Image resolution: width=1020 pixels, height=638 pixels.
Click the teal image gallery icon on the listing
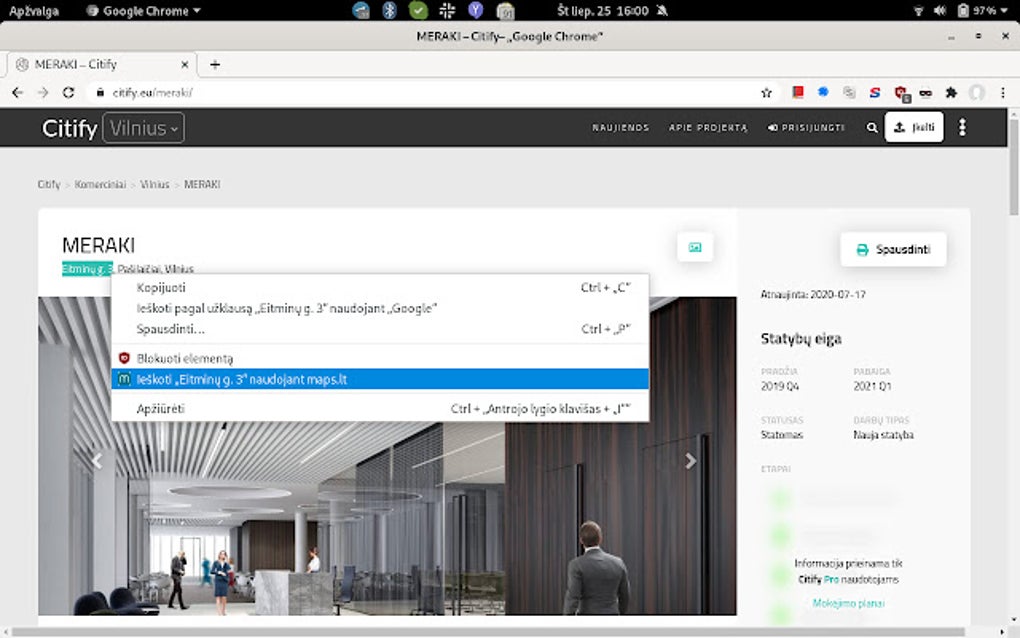pyautogui.click(x=695, y=246)
